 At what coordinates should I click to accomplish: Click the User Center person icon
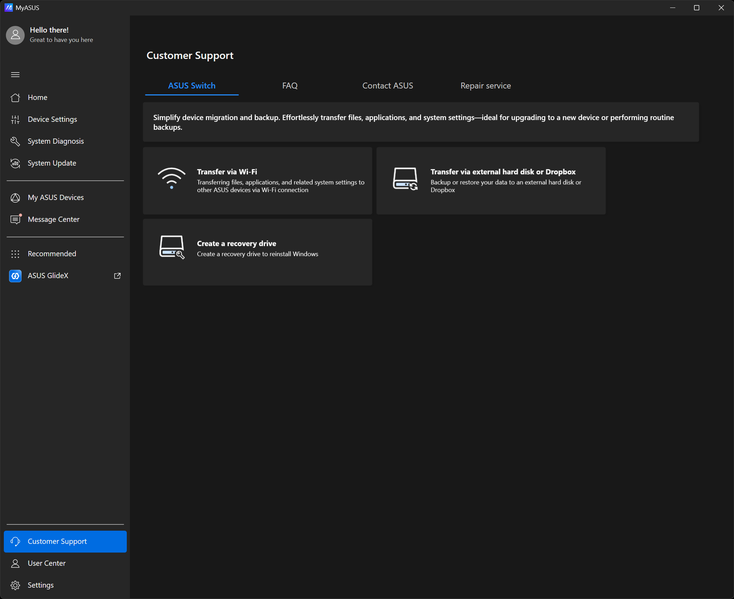tap(15, 563)
